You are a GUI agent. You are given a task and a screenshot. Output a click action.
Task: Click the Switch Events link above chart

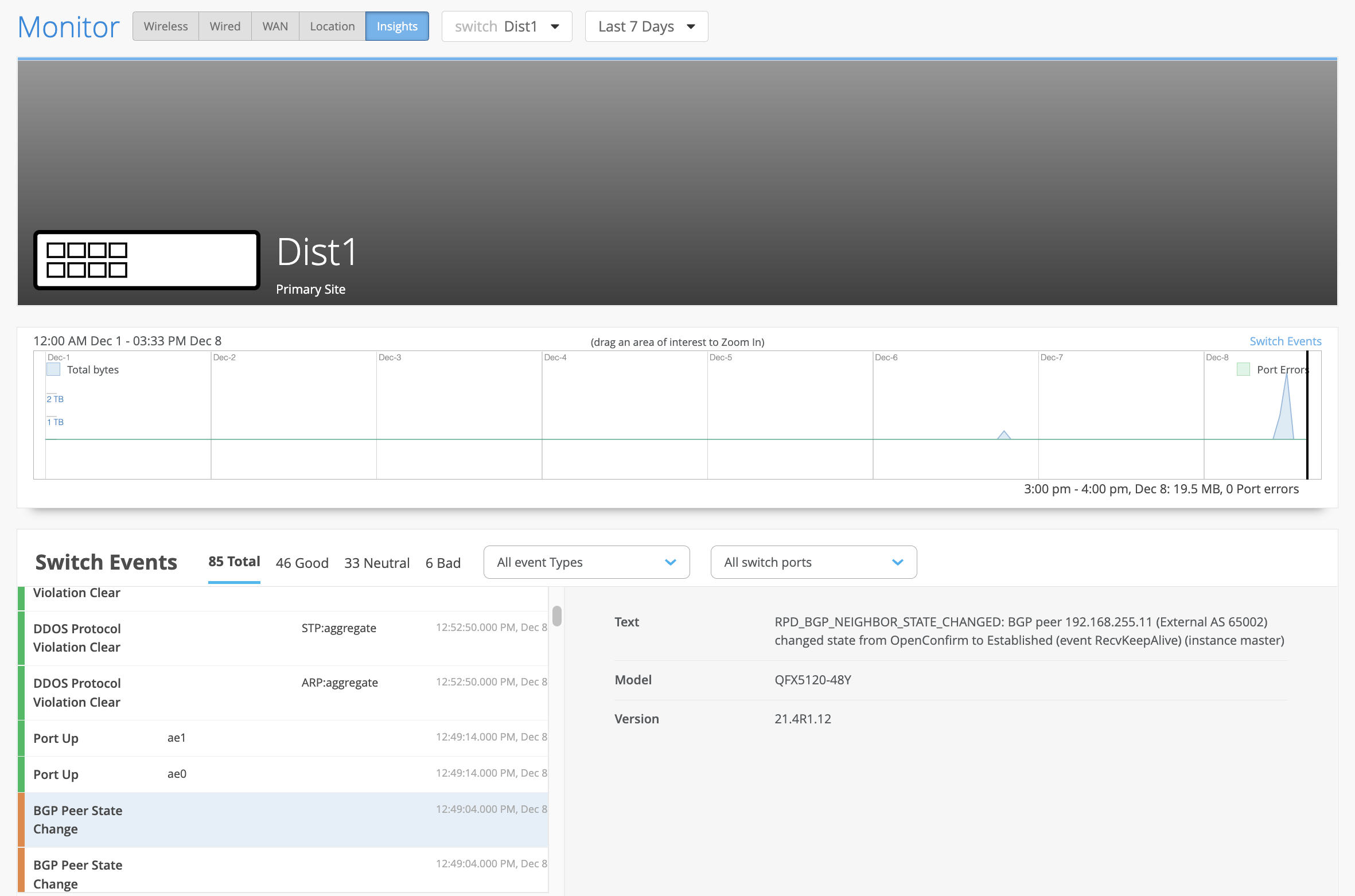(x=1285, y=341)
